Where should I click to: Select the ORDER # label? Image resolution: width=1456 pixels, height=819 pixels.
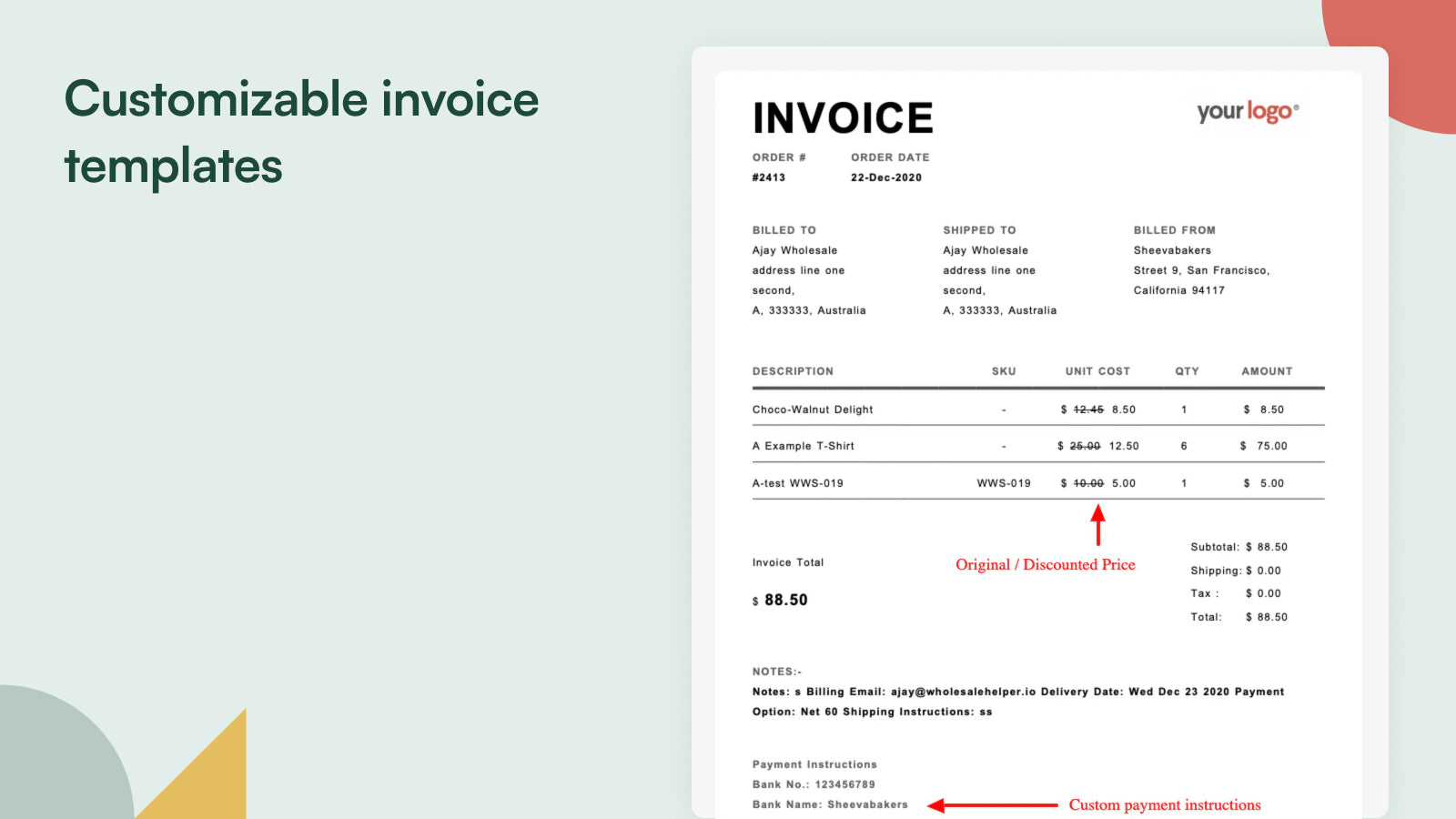(x=779, y=157)
